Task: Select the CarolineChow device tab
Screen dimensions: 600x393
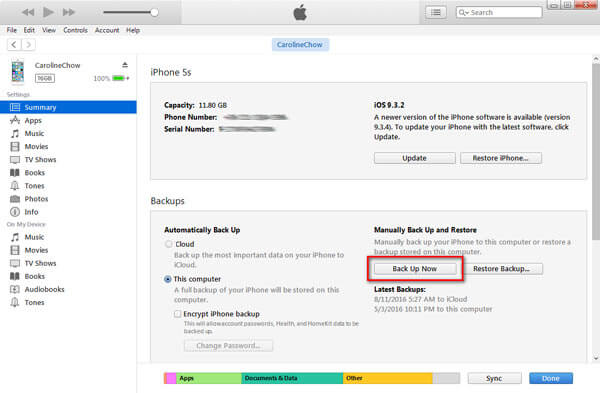Action: (300, 44)
